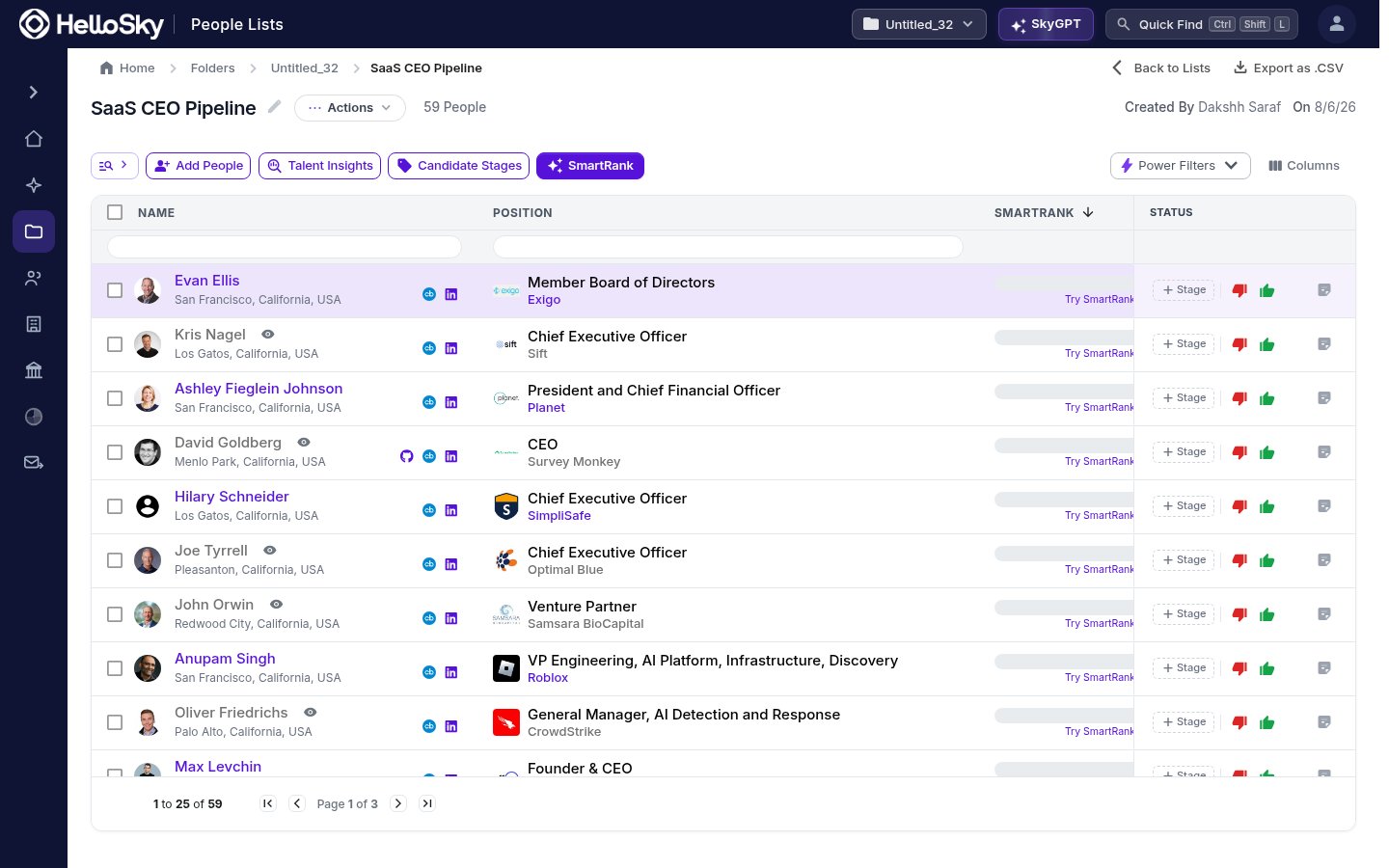Open the SkyGPT assistant button
Viewport: 1389px width, 868px height.
[x=1046, y=24]
